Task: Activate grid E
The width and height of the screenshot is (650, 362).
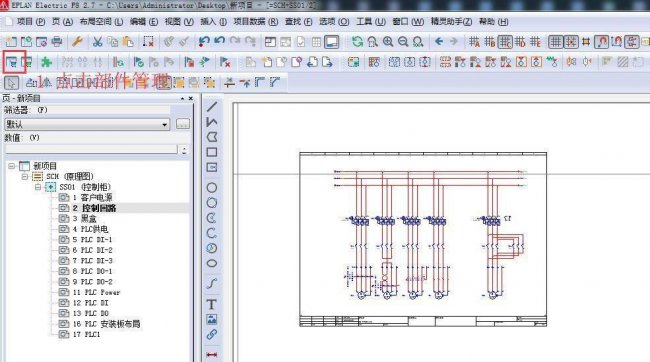Action: (535, 41)
